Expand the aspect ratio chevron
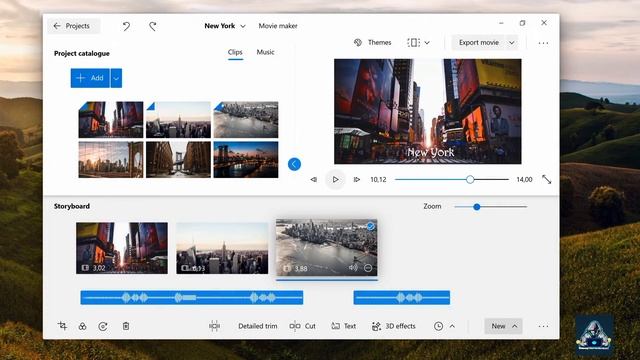Viewport: 640px width, 360px height. click(x=427, y=42)
